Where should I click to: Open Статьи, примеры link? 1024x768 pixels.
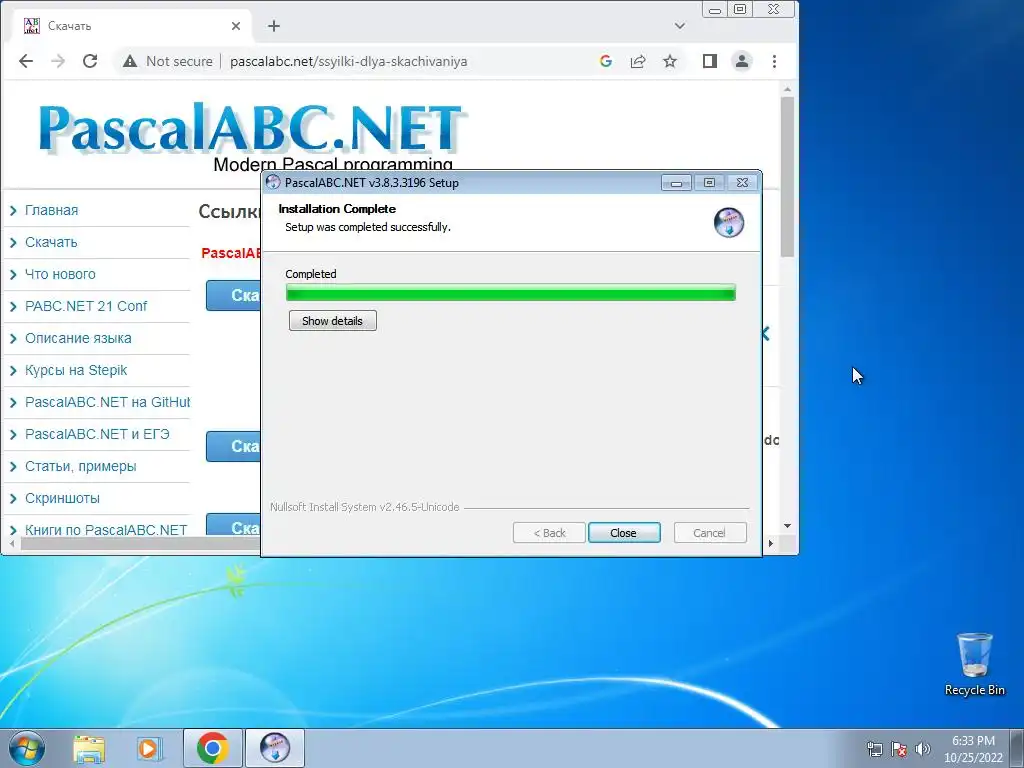pyautogui.click(x=81, y=466)
